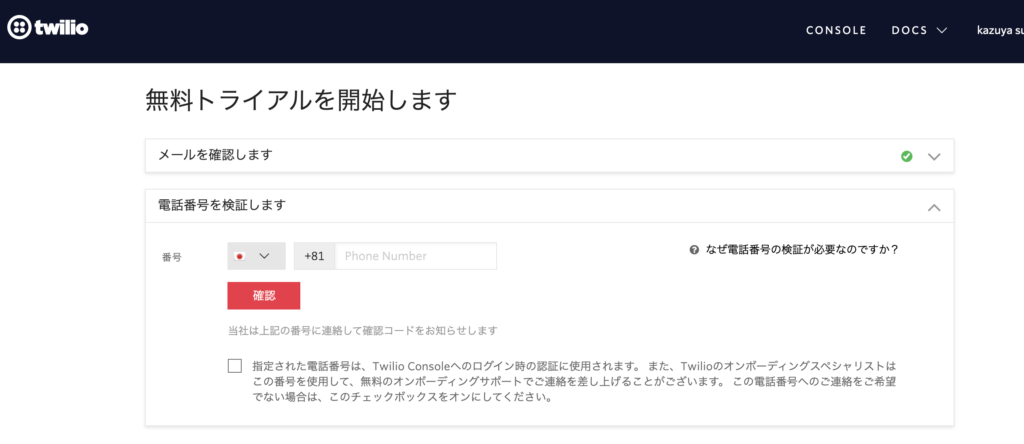Click the 無料トライアルを開始します page heading
1024x444 pixels.
click(x=300, y=101)
